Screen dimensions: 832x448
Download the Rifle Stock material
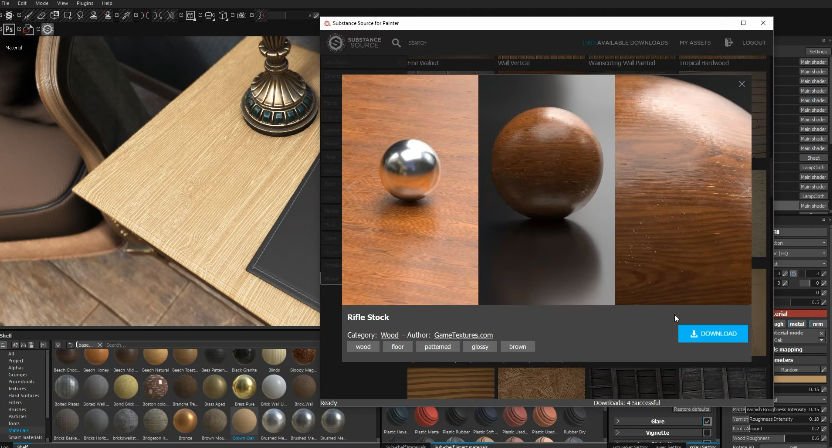pos(713,334)
